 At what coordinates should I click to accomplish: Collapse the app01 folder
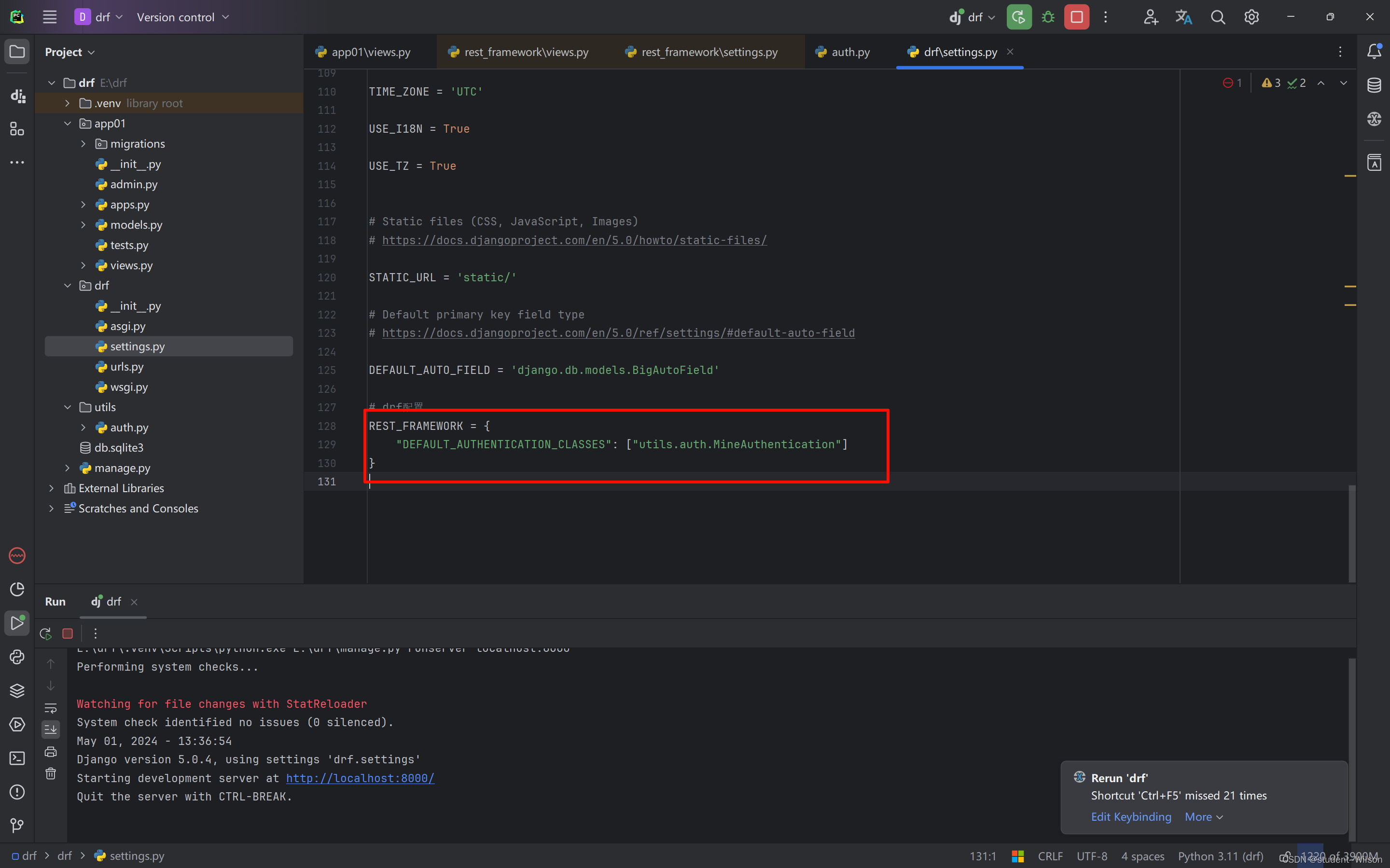67,124
